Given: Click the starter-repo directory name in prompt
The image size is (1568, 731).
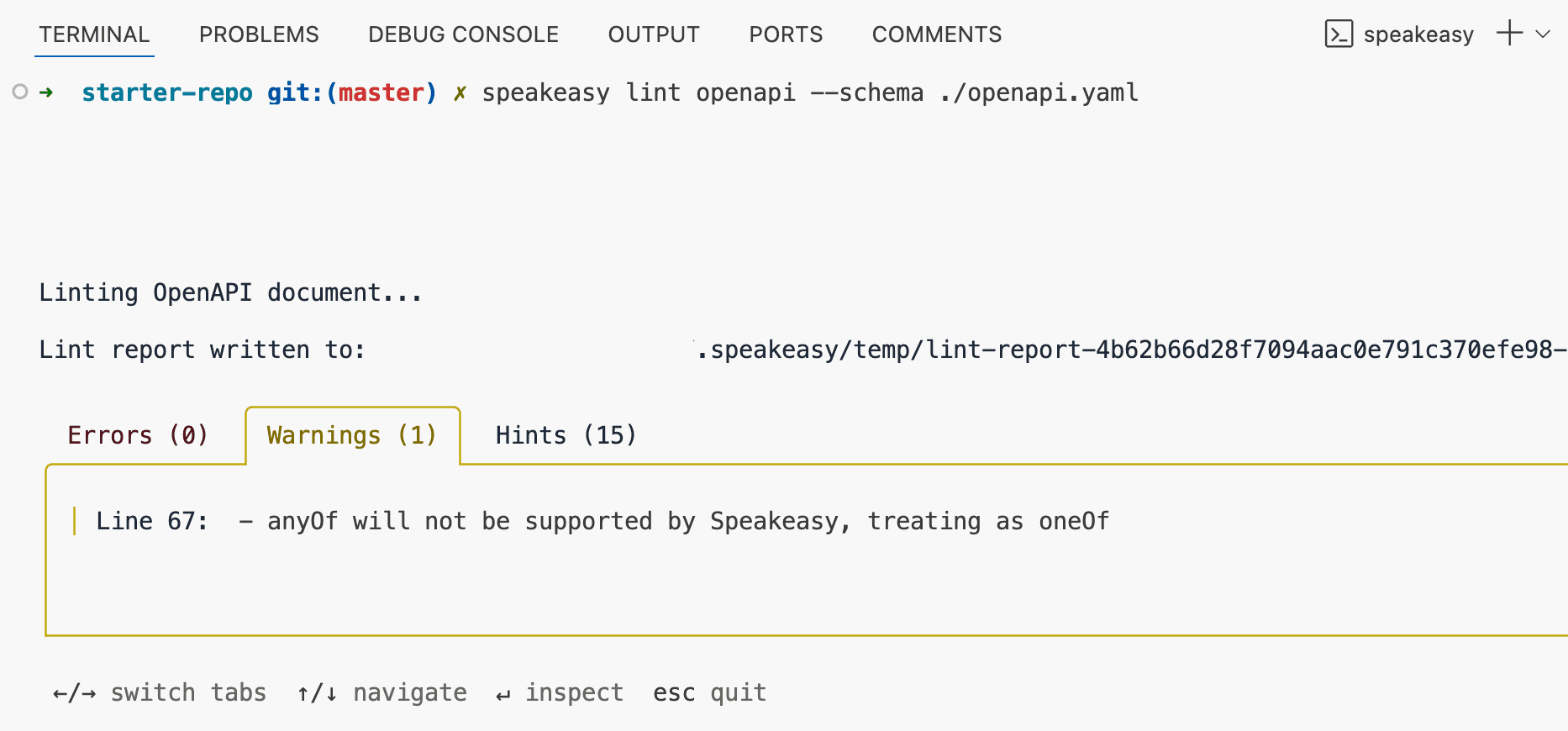Looking at the screenshot, I should tap(167, 92).
